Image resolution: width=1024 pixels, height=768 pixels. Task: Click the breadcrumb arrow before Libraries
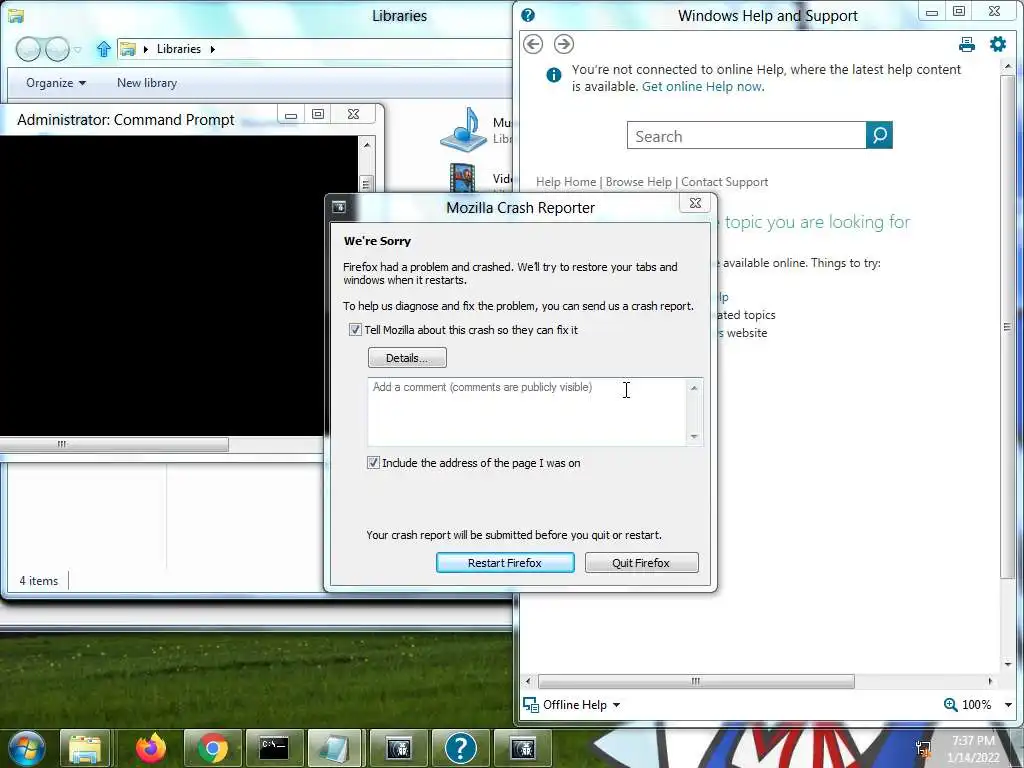(x=146, y=49)
